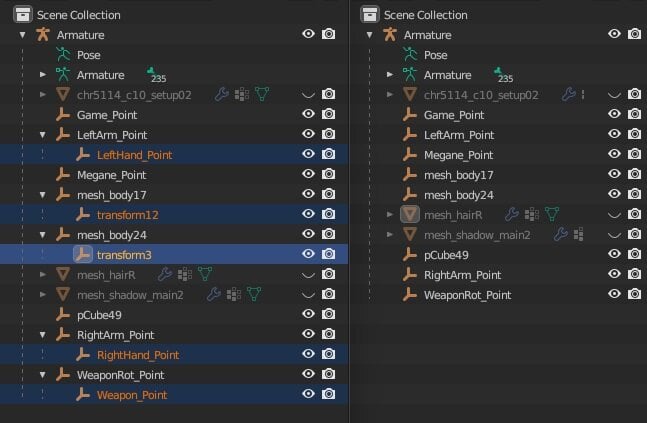Screen dimensions: 647x423
Task: Hide transform12 using its eye icon
Action: (x=308, y=213)
